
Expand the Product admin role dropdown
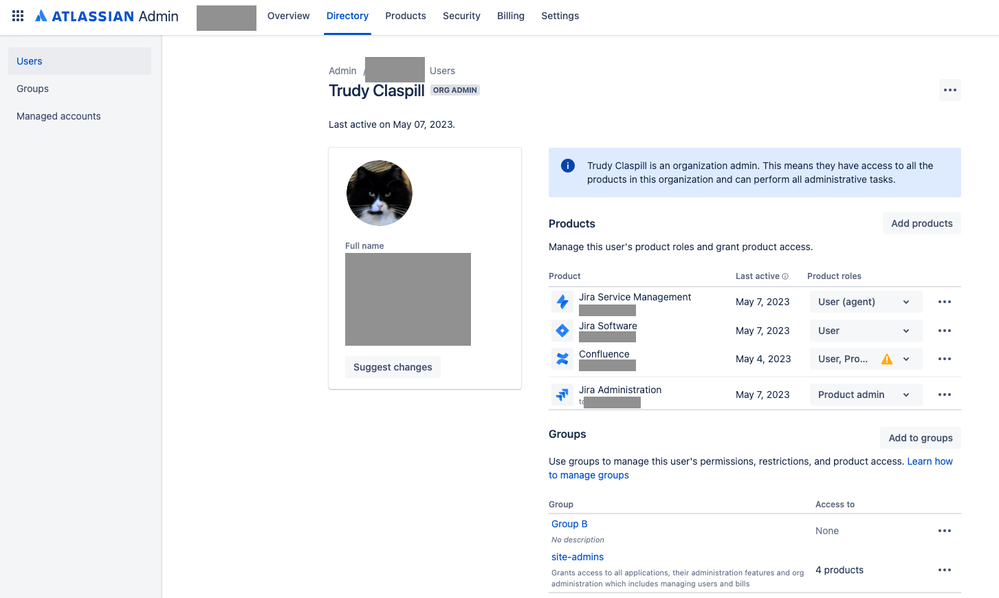866,395
